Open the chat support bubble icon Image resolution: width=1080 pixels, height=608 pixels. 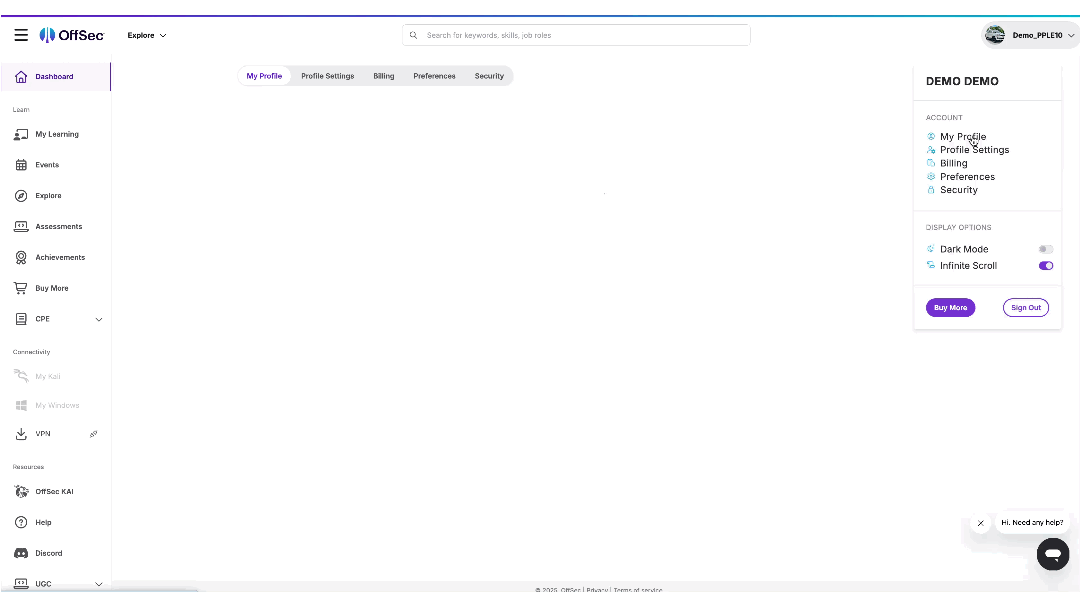[x=1052, y=553]
